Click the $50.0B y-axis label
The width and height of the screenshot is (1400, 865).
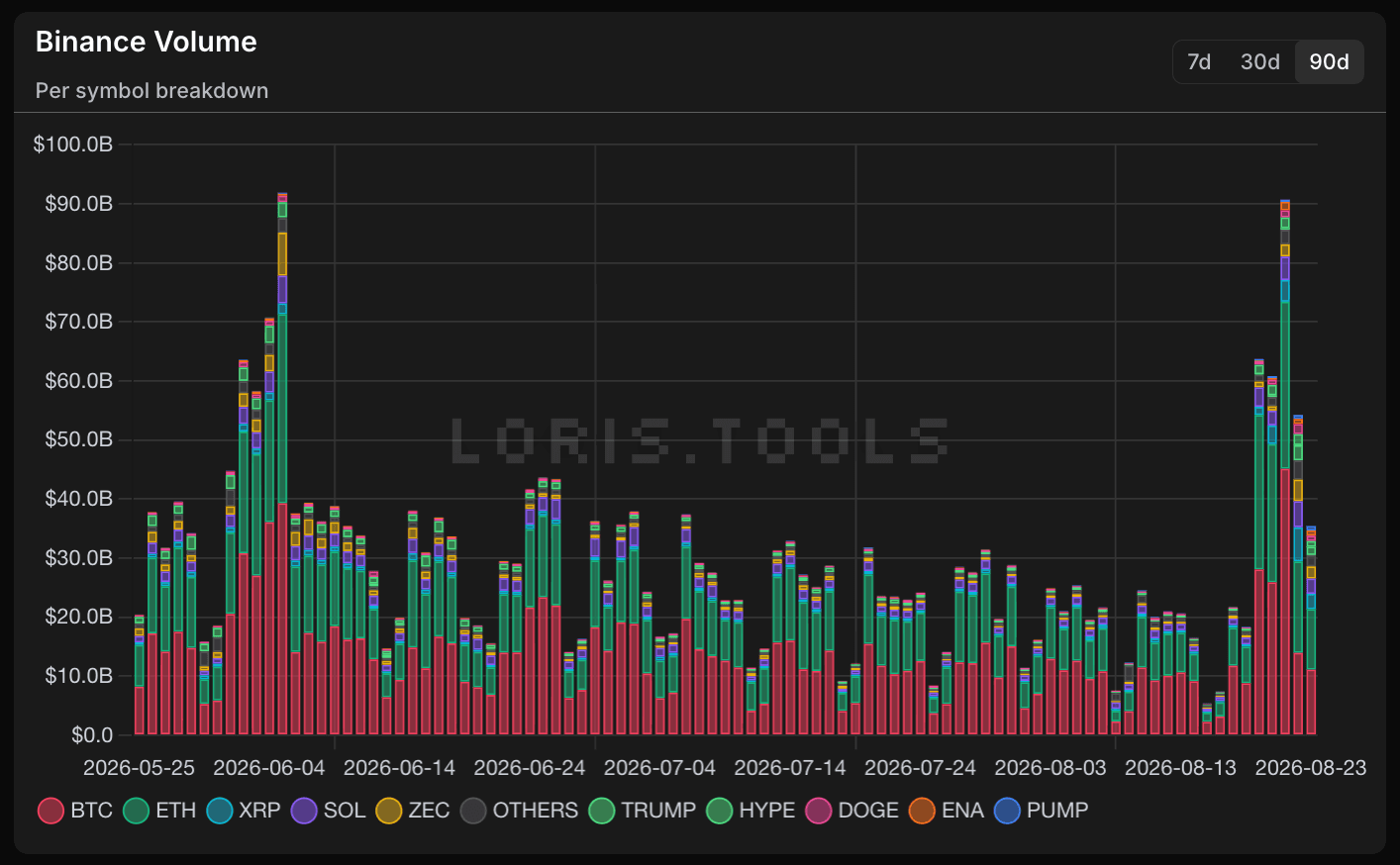pos(78,439)
